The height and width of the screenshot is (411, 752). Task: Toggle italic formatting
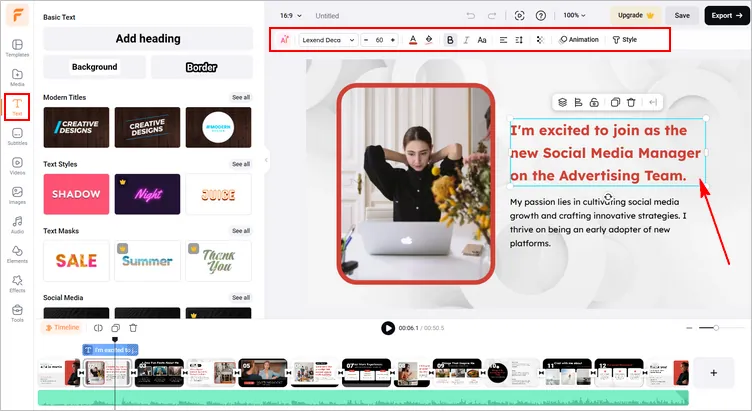coord(466,40)
